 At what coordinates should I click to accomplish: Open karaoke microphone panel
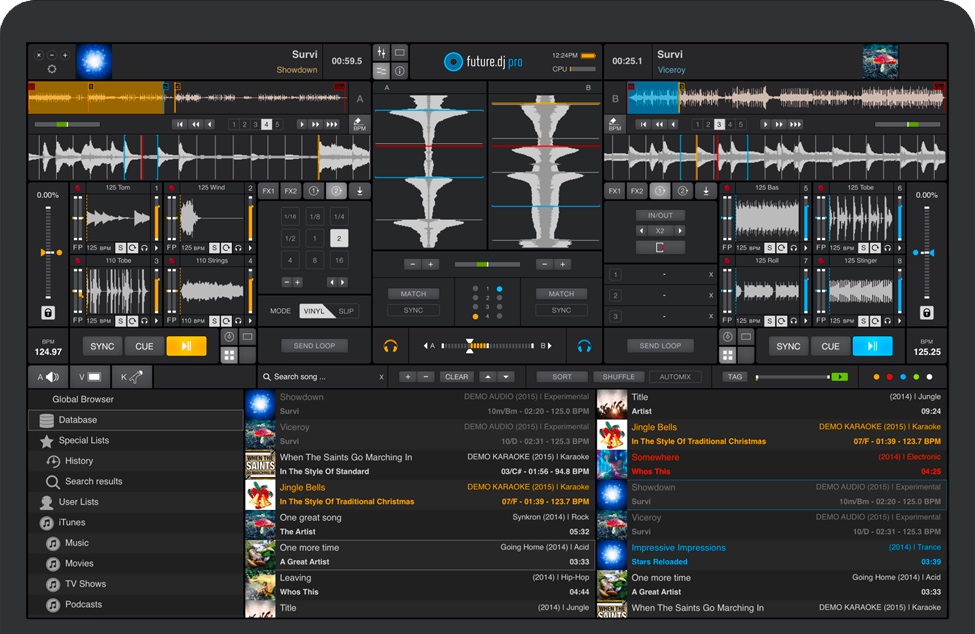(x=131, y=377)
